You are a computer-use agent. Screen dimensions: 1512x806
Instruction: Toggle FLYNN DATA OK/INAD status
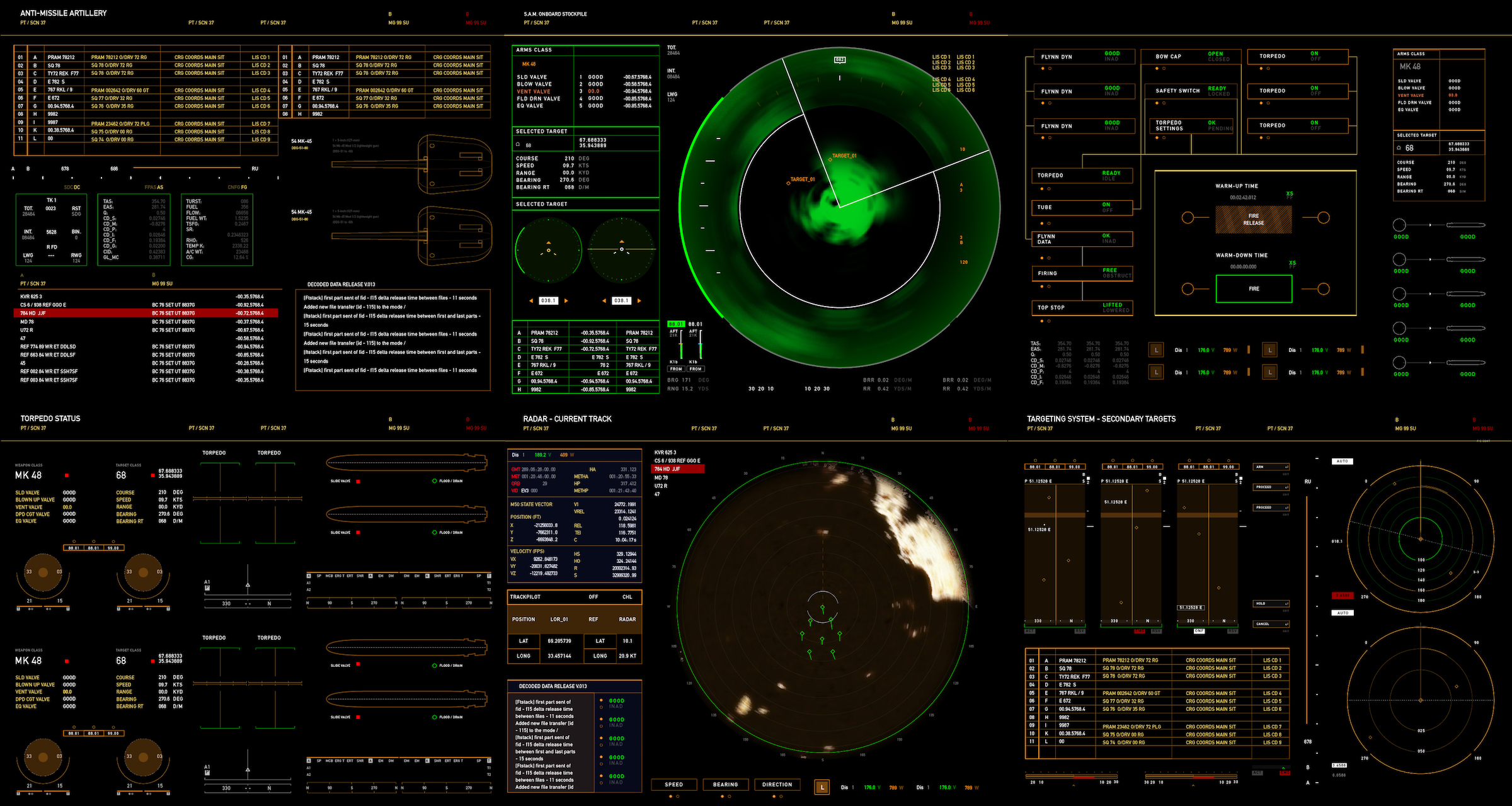[x=1081, y=239]
